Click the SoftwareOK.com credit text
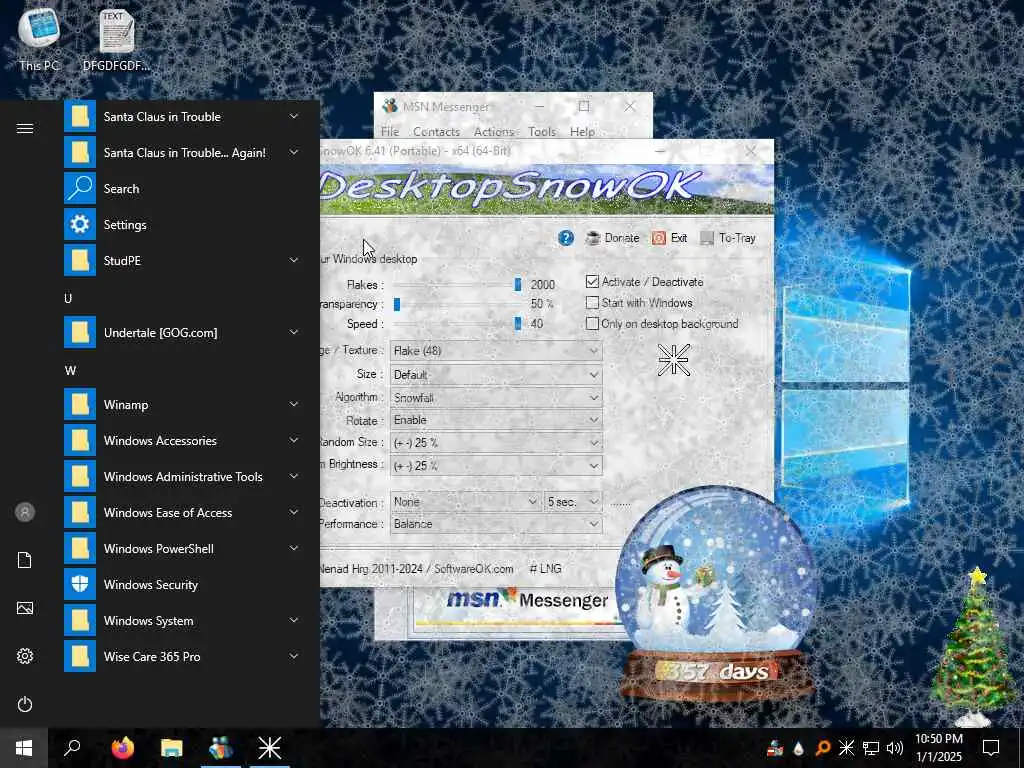 pyautogui.click(x=473, y=569)
